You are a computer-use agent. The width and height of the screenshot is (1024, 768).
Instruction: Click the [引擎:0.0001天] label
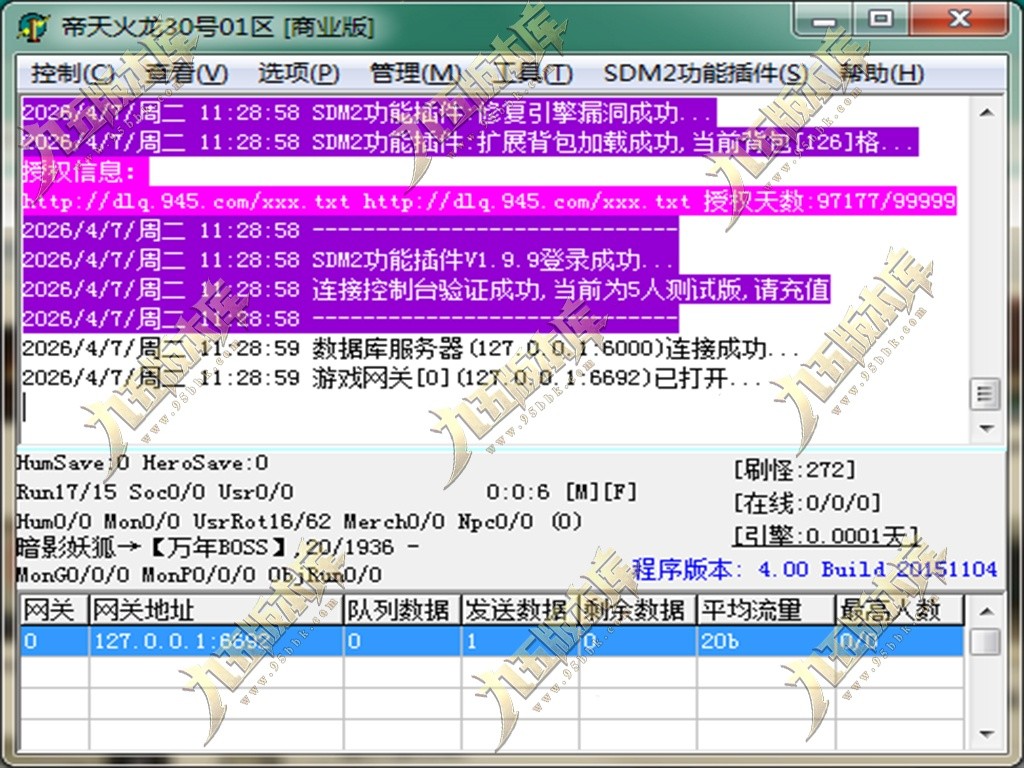827,536
